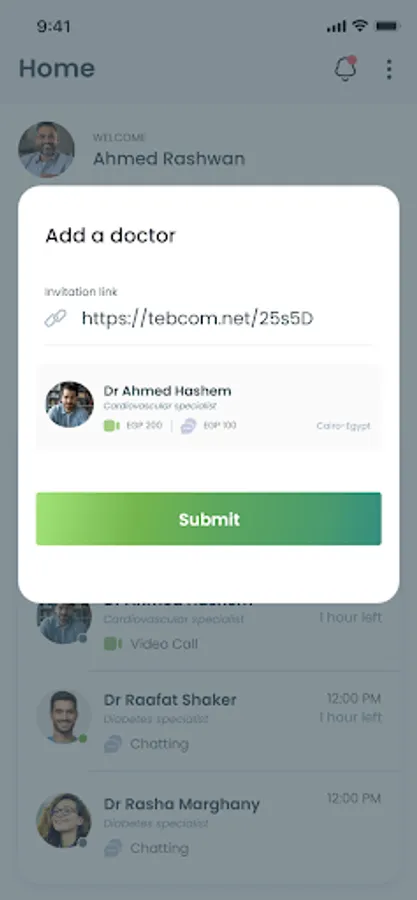The image size is (417, 900).
Task: Tap Ahmed Rashwan's profile avatar
Action: tap(46, 149)
